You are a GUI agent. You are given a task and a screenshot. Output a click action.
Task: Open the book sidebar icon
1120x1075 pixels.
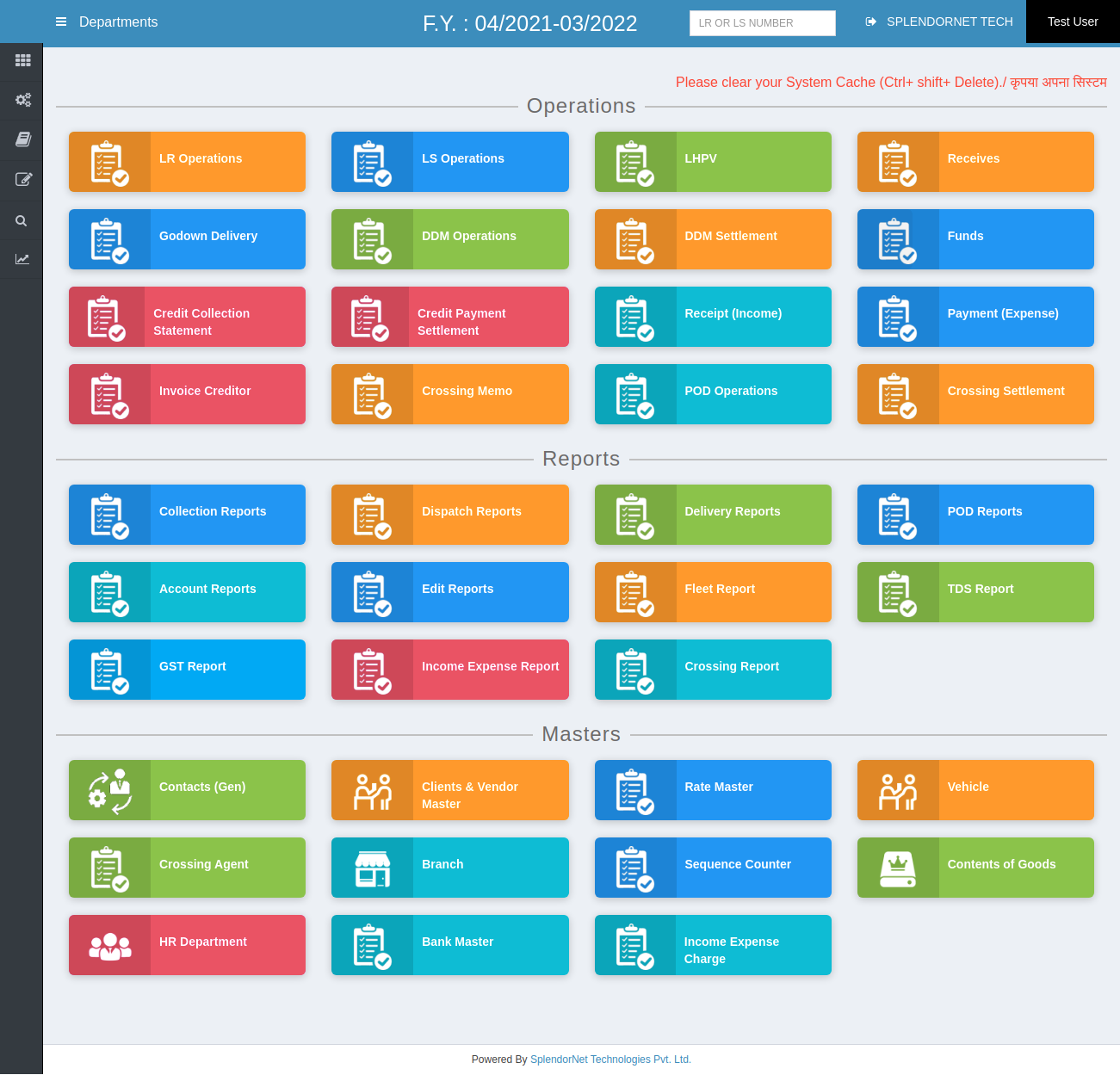(22, 139)
